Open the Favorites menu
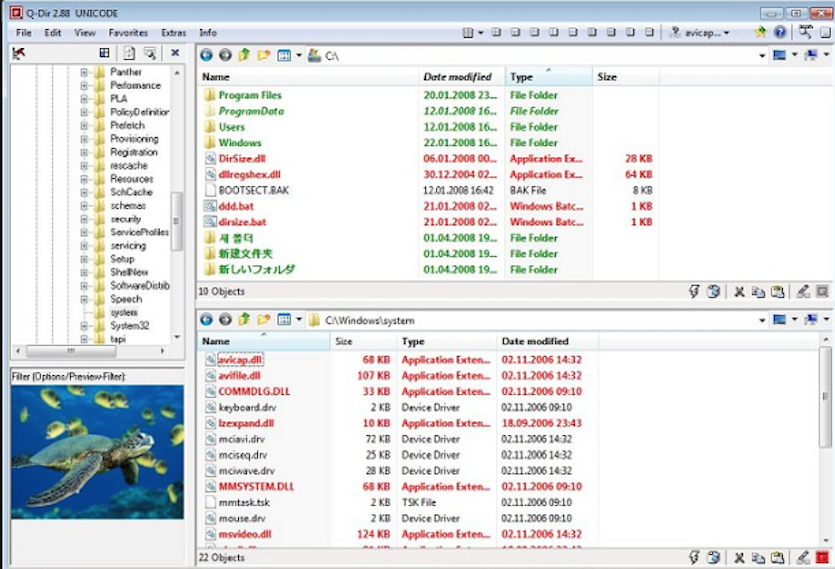 point(128,32)
